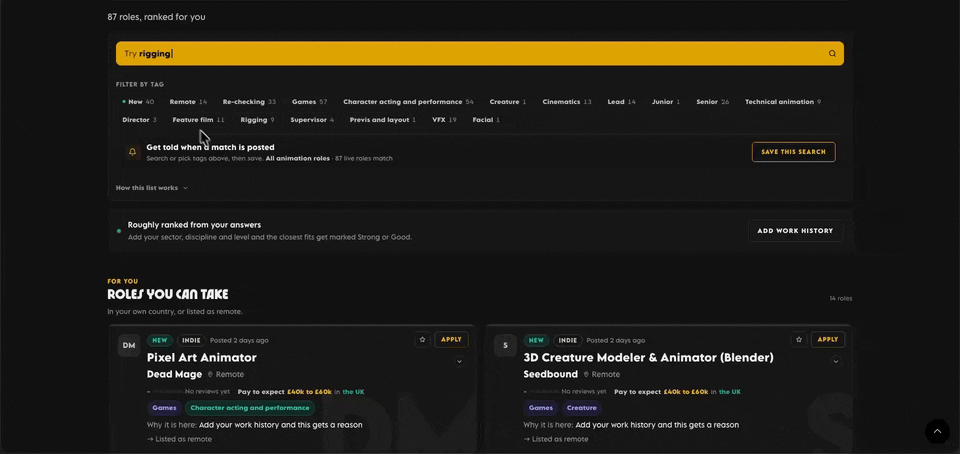Viewport: 960px width, 454px height.
Task: Filter by the Cinematics tag
Action: click(x=567, y=102)
